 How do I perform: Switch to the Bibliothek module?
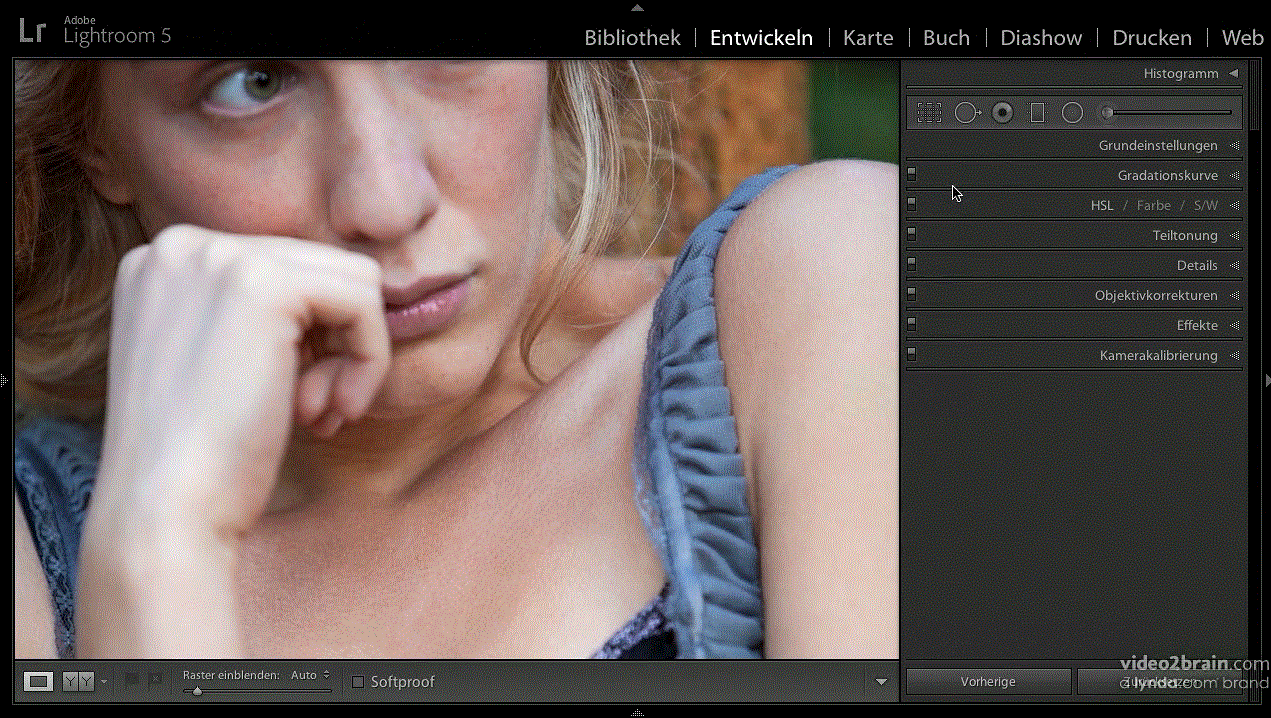pos(632,38)
